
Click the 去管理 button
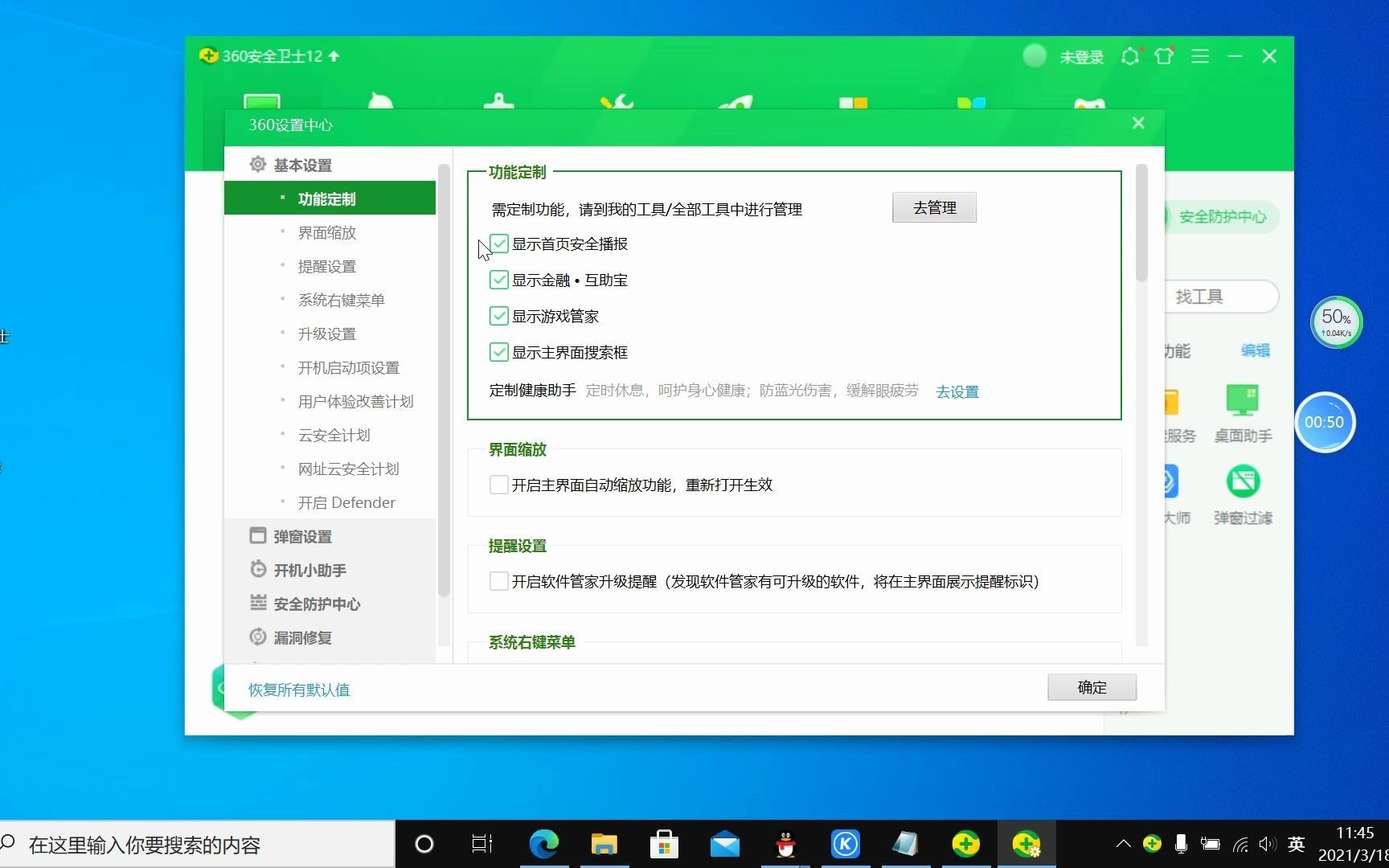point(934,207)
